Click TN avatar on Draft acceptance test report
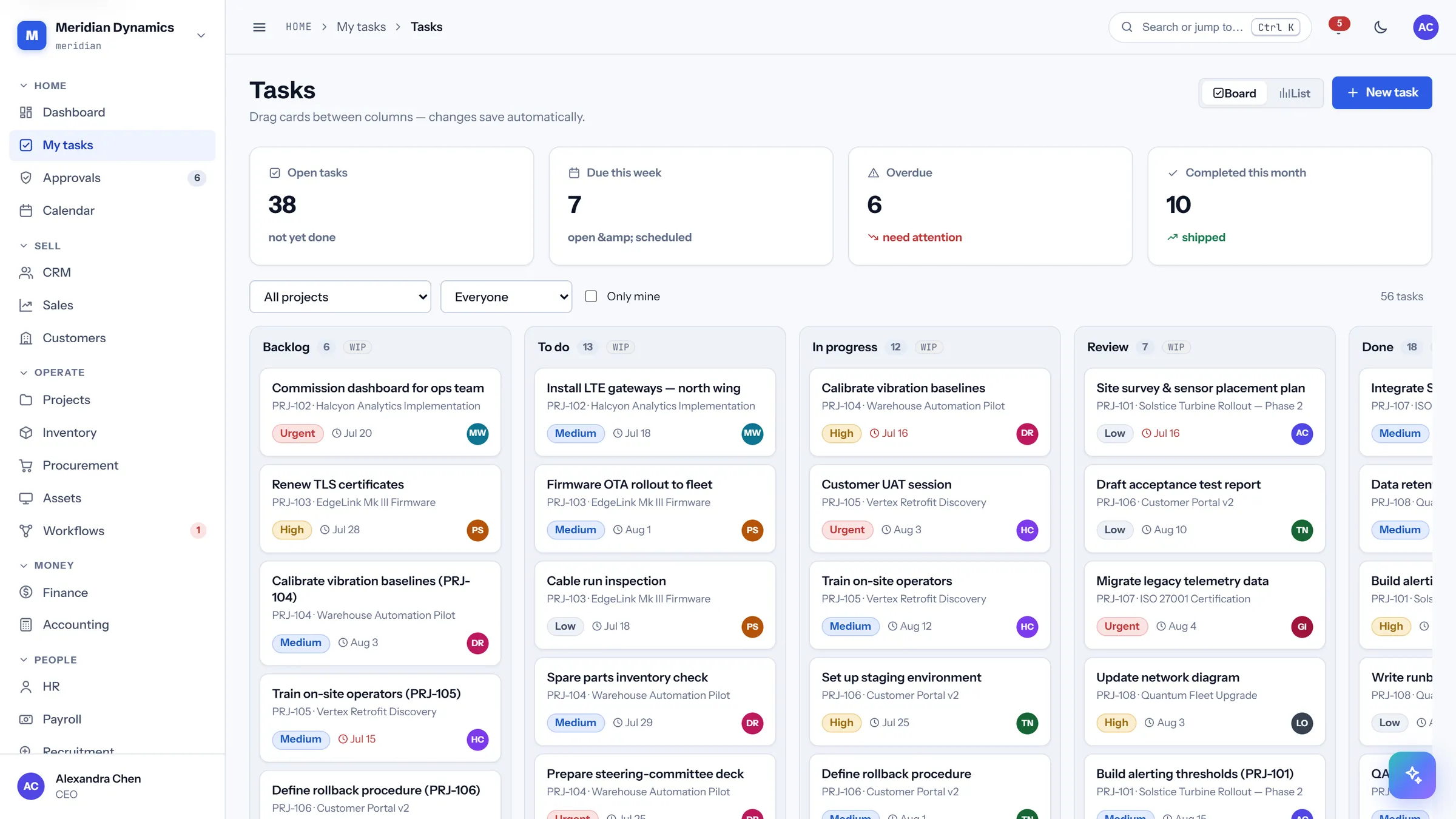 [1302, 530]
